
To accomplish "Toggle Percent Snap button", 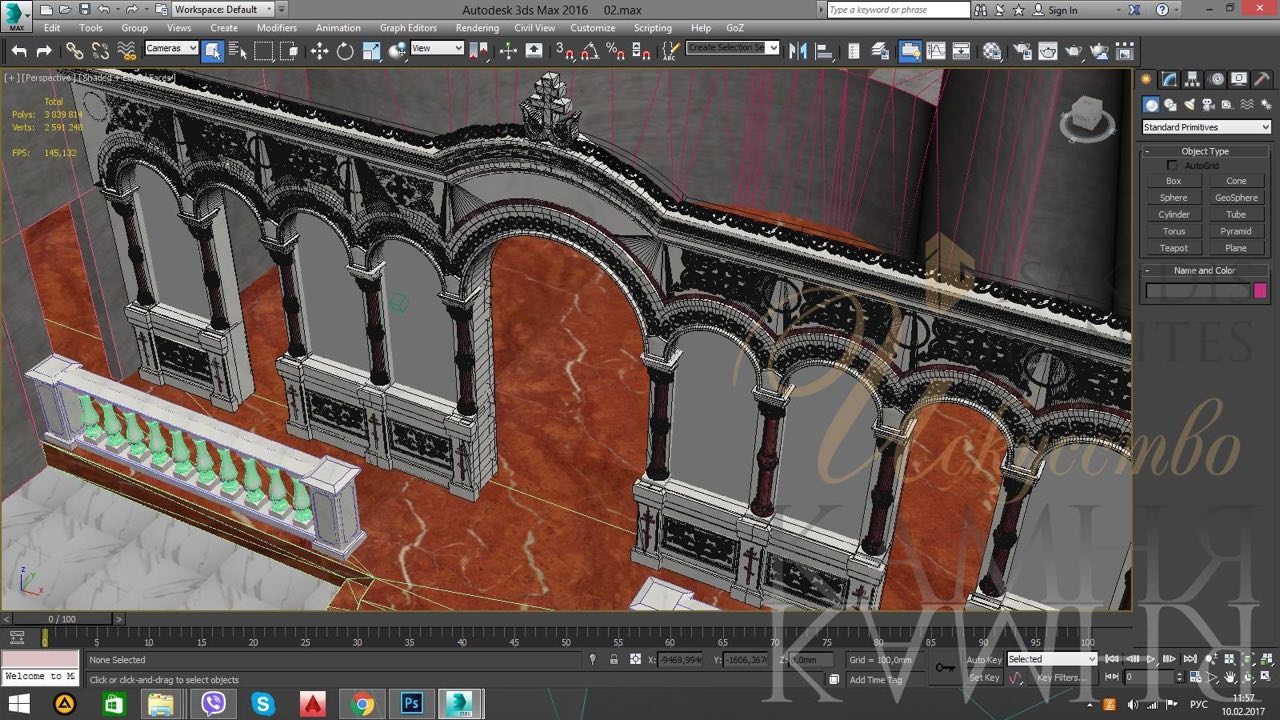I will click(616, 51).
